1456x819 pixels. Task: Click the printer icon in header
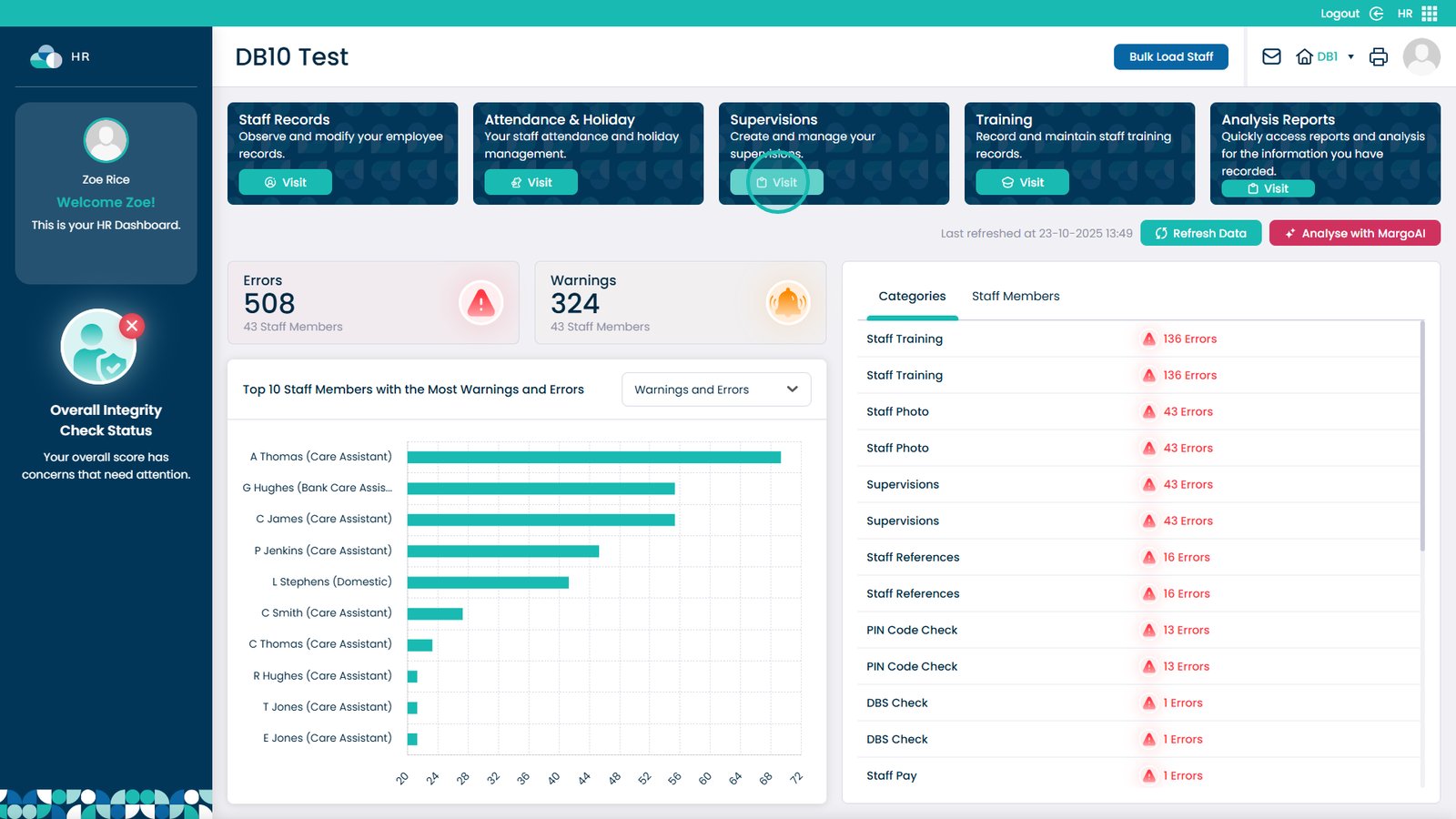click(x=1379, y=56)
